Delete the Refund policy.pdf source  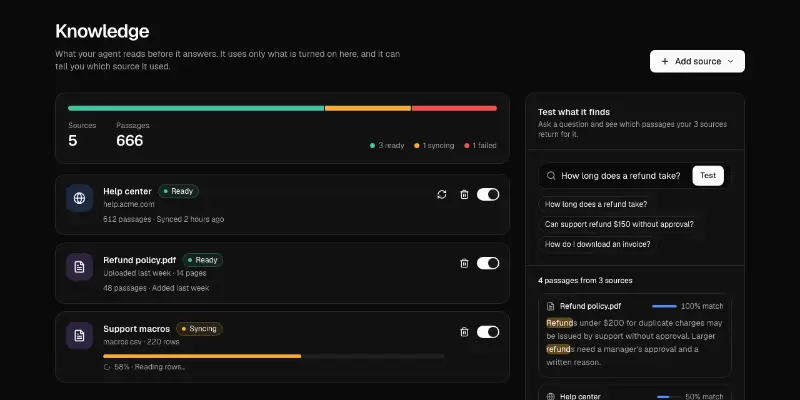pyautogui.click(x=464, y=263)
